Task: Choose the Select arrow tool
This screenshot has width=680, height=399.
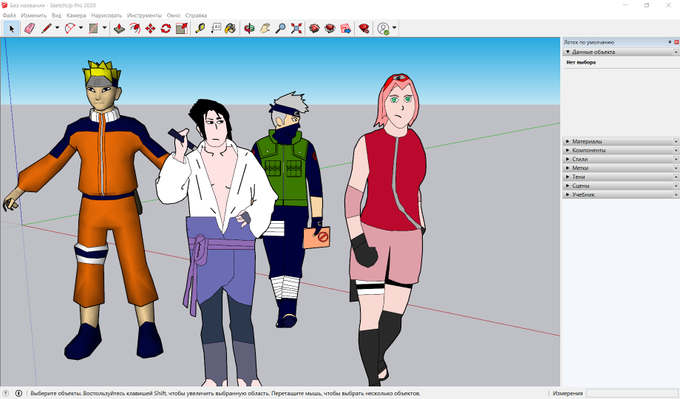Action: tap(12, 29)
